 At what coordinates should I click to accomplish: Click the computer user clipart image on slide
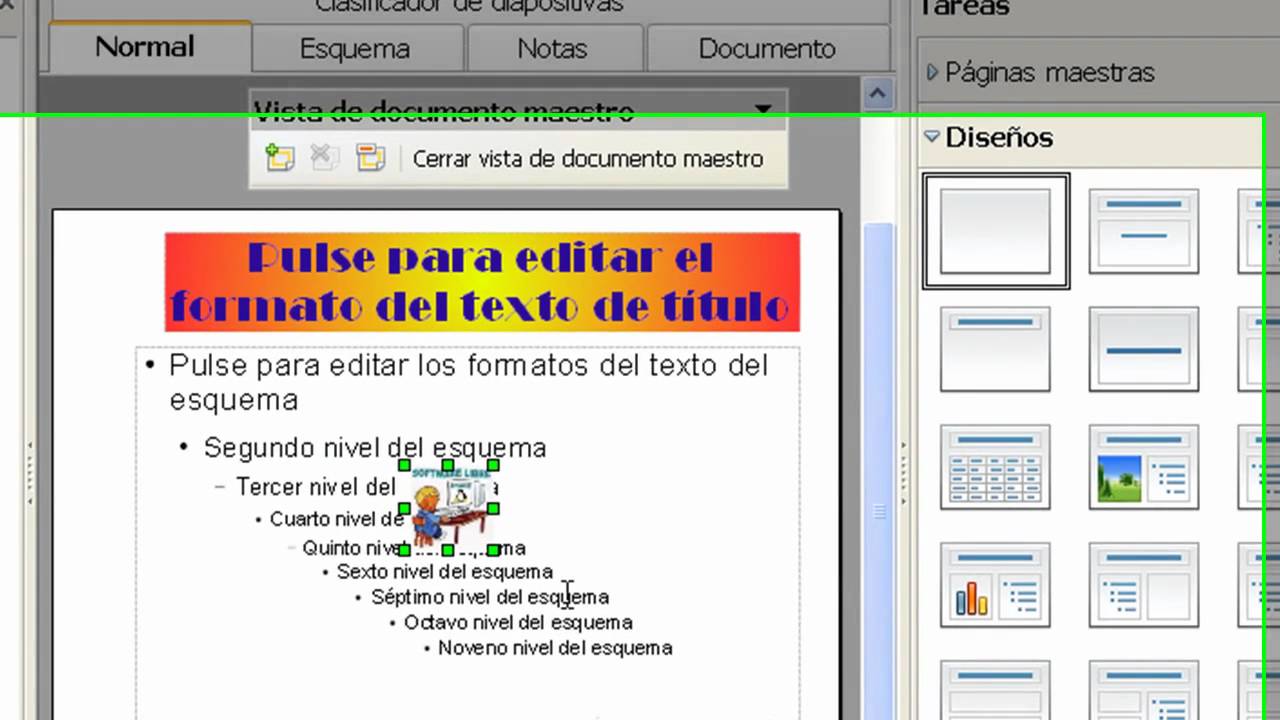click(449, 508)
